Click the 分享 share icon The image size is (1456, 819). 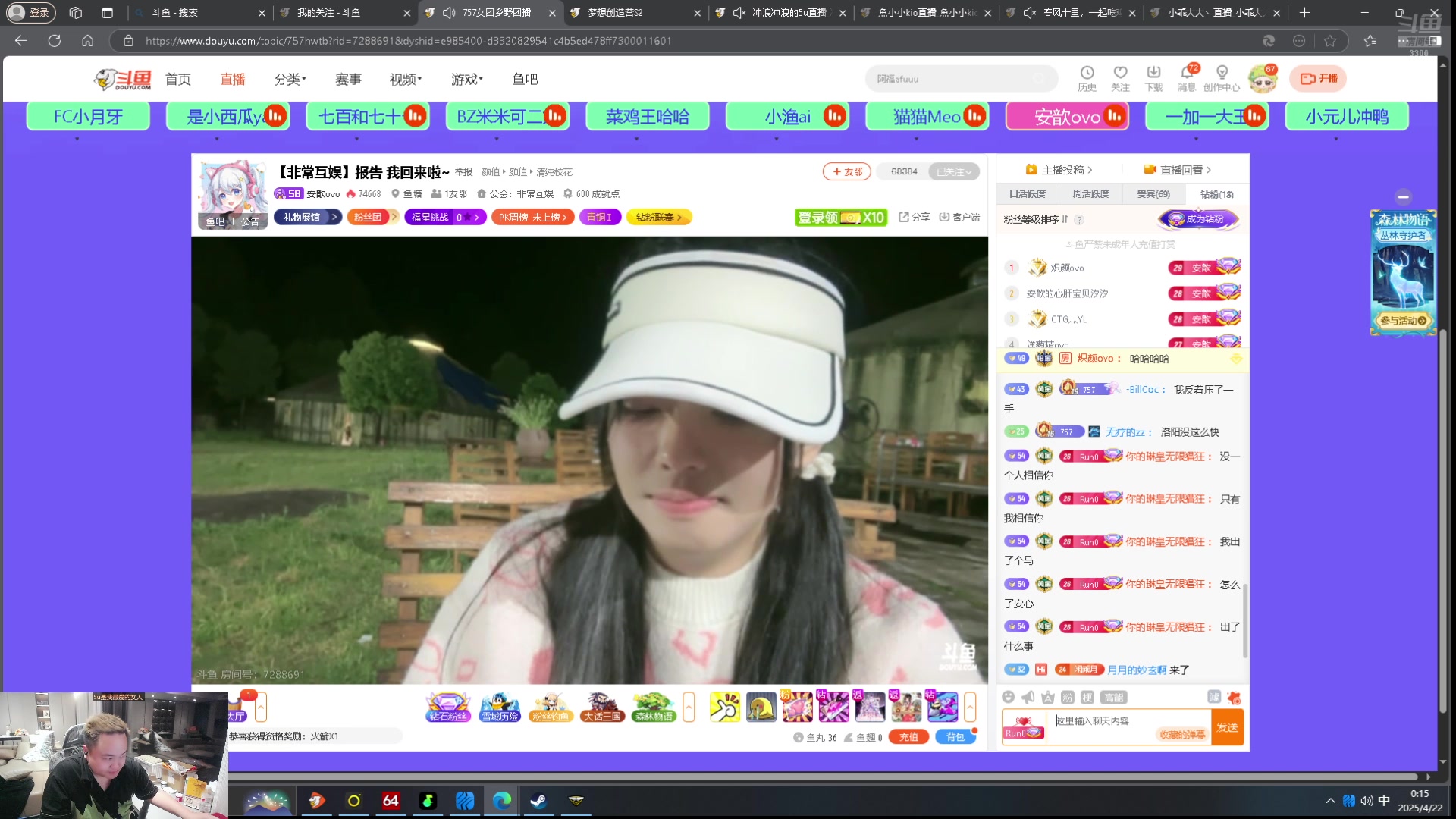tap(914, 218)
